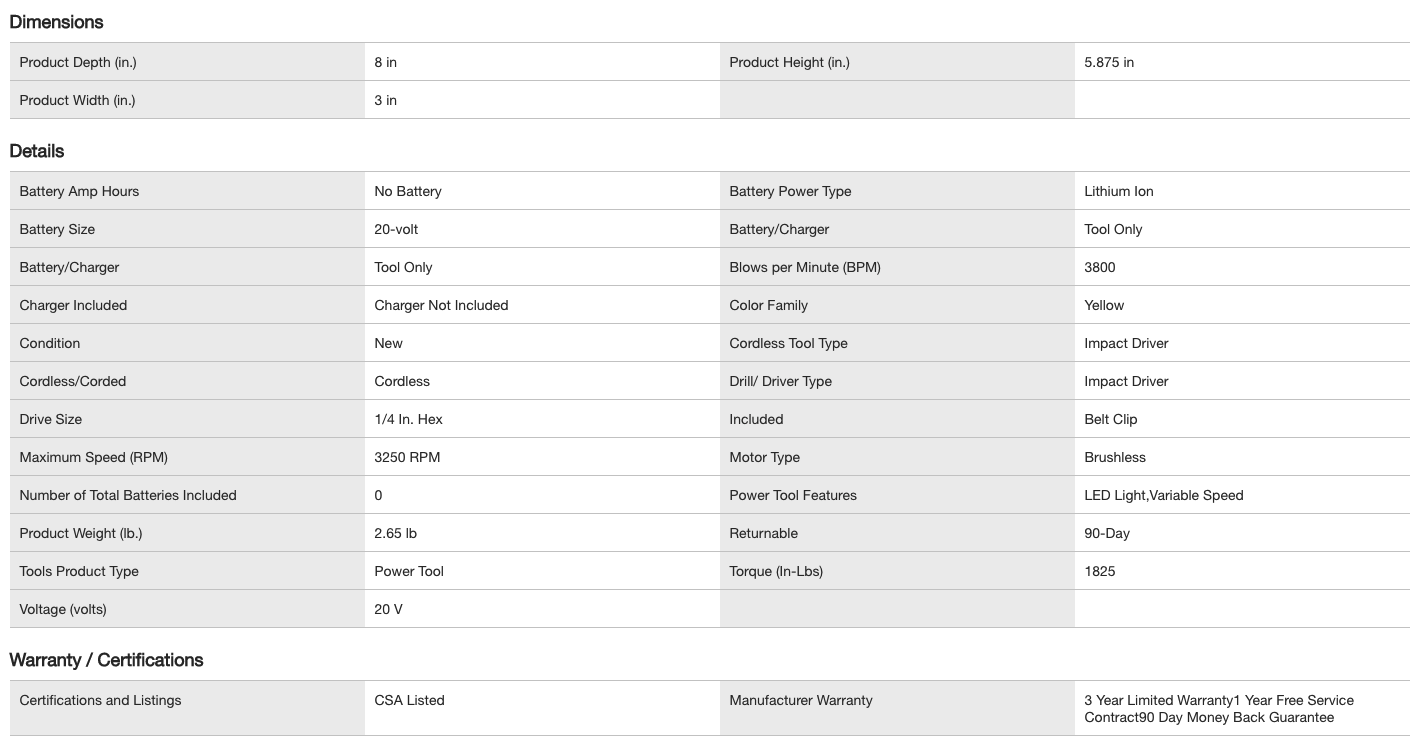
Task: Select the 20-volt battery size value
Action: point(396,229)
